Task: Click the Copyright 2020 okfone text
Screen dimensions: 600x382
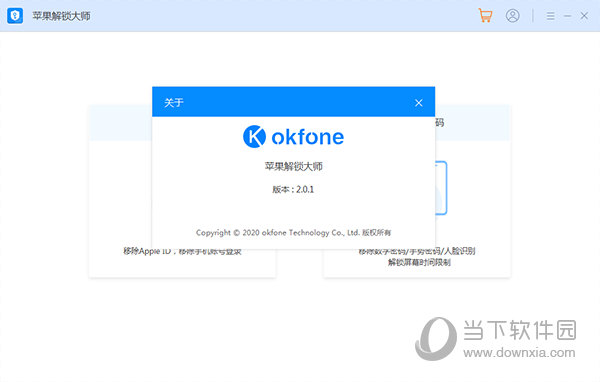Action: pos(293,233)
